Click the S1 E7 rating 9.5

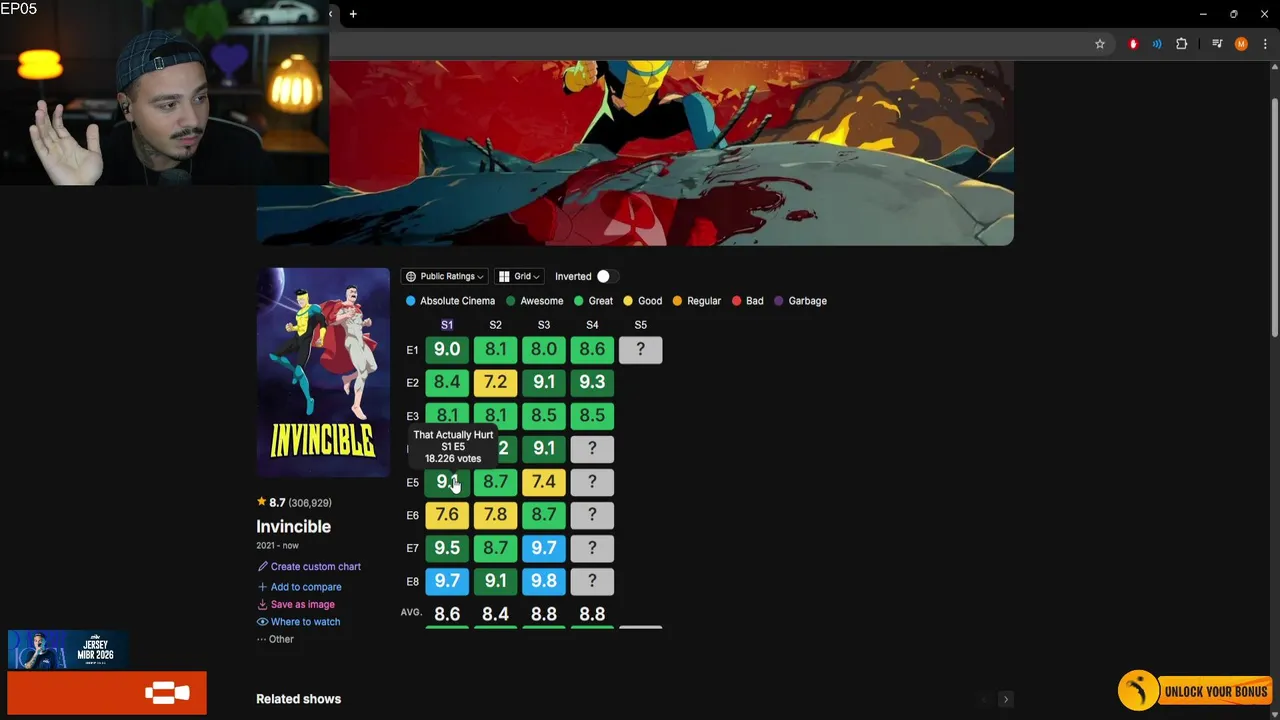pos(447,548)
